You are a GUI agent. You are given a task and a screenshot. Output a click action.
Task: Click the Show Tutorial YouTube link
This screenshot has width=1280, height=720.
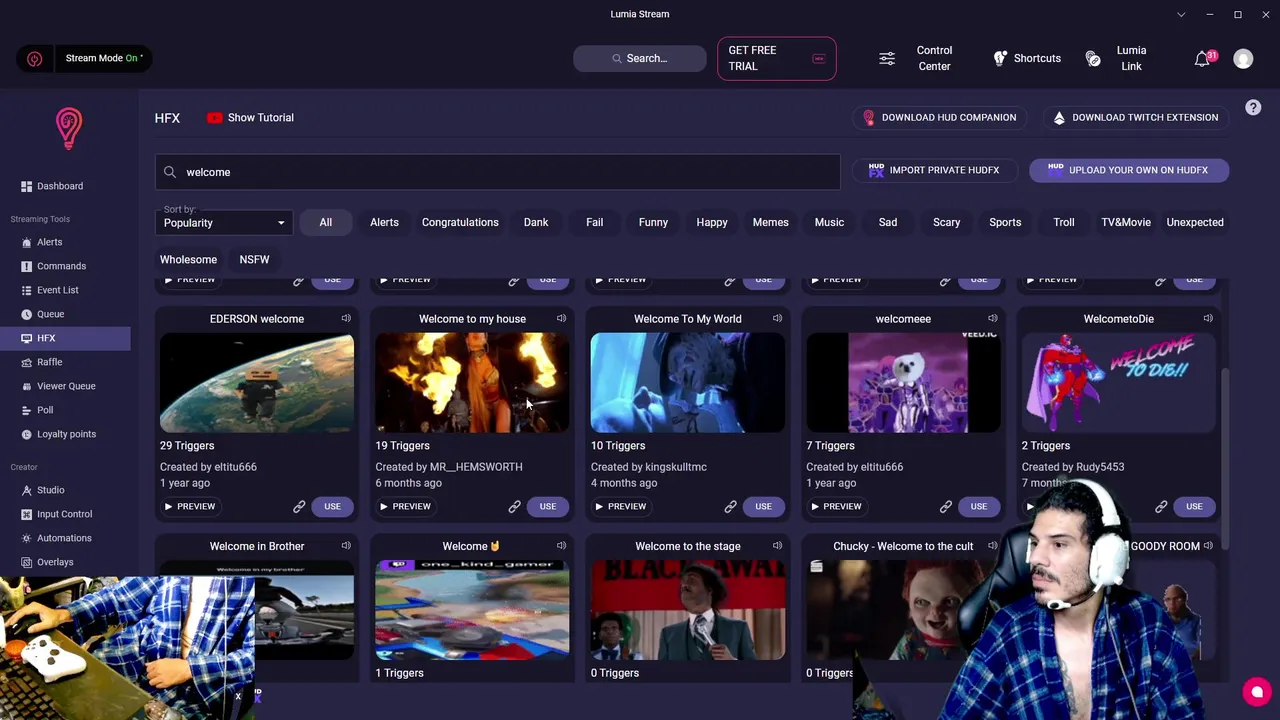click(250, 118)
